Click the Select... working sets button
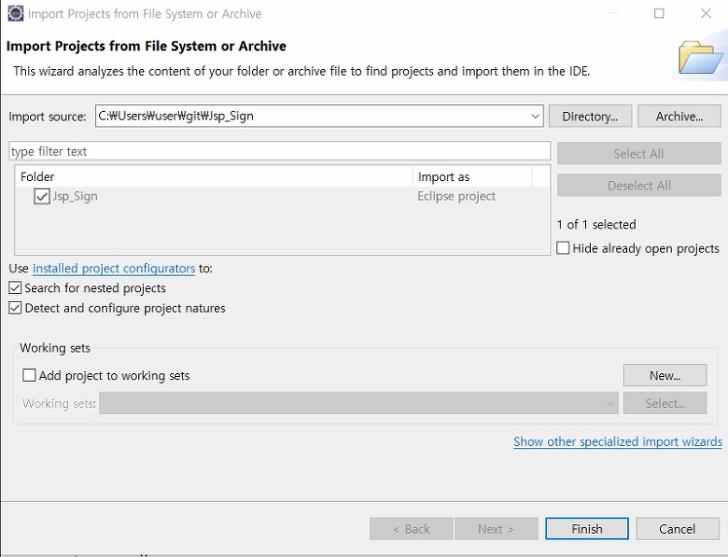Viewport: 728px width, 557px height. [665, 403]
